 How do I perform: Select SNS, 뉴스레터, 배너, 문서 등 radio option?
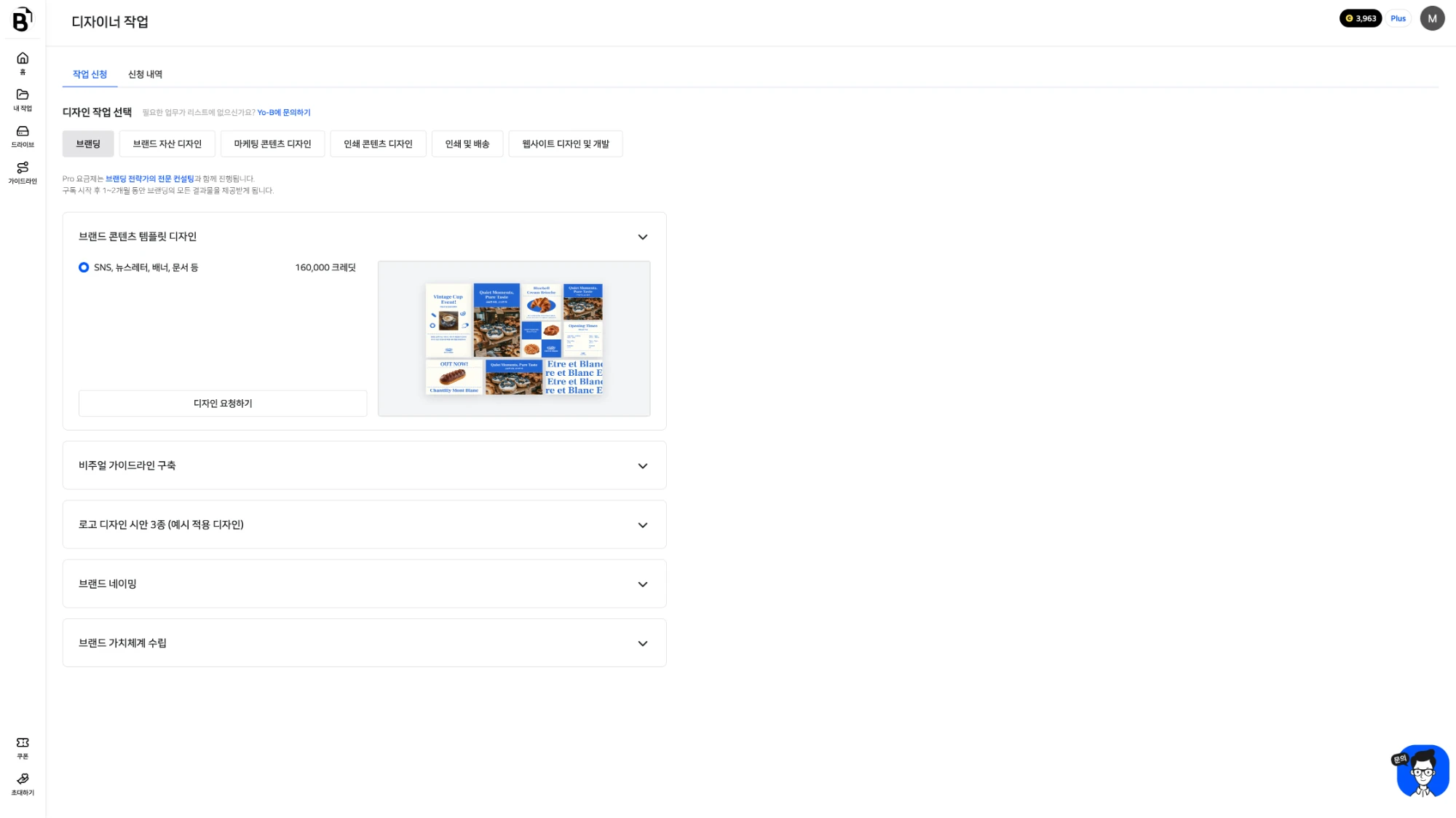coord(84,267)
